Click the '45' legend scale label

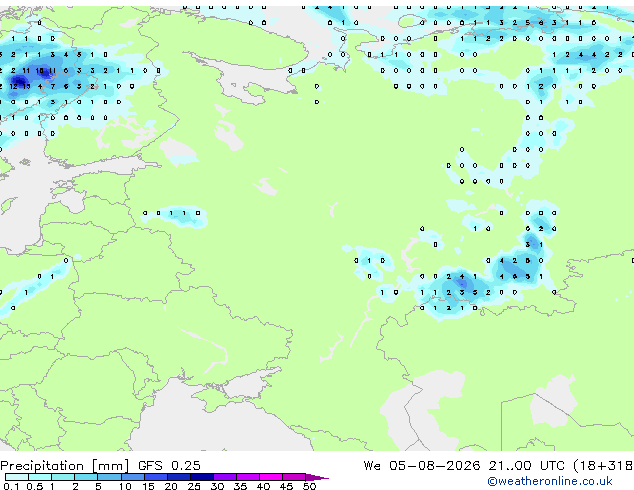(x=286, y=486)
